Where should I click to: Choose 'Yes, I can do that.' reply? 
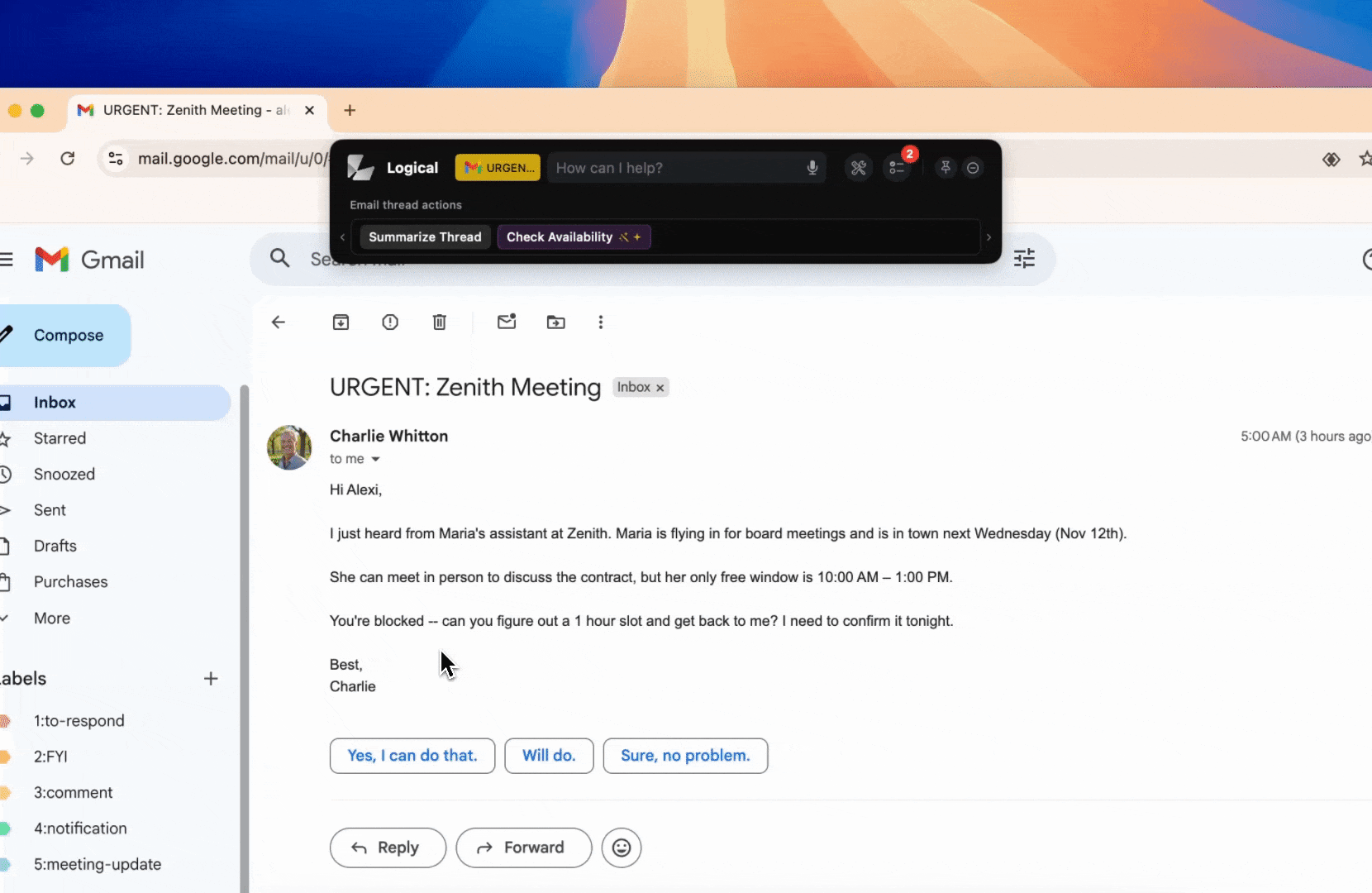(x=412, y=756)
